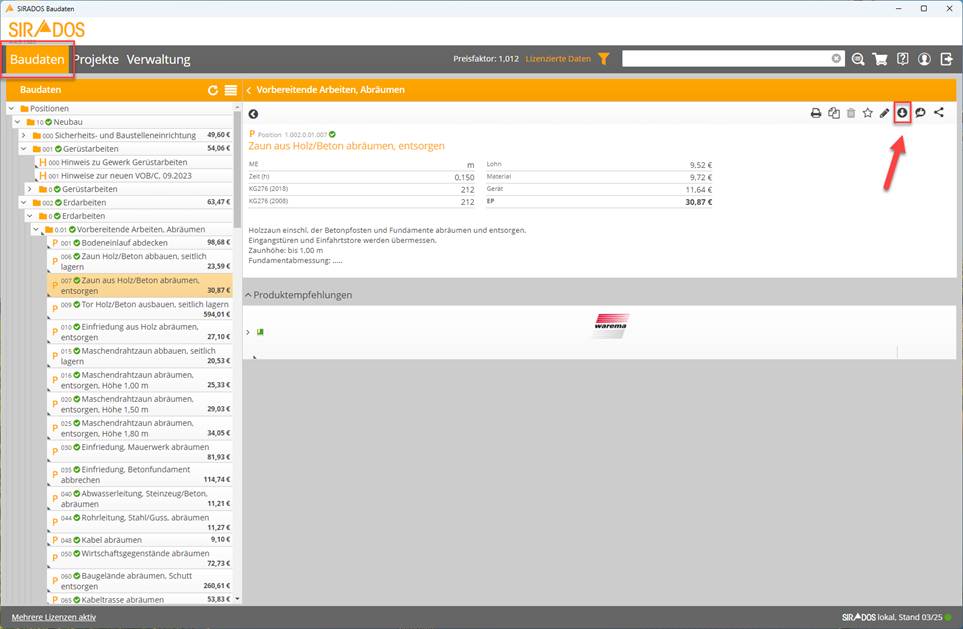Click Mehrere Lizenzen aktiv link
The height and width of the screenshot is (629, 963).
click(54, 617)
